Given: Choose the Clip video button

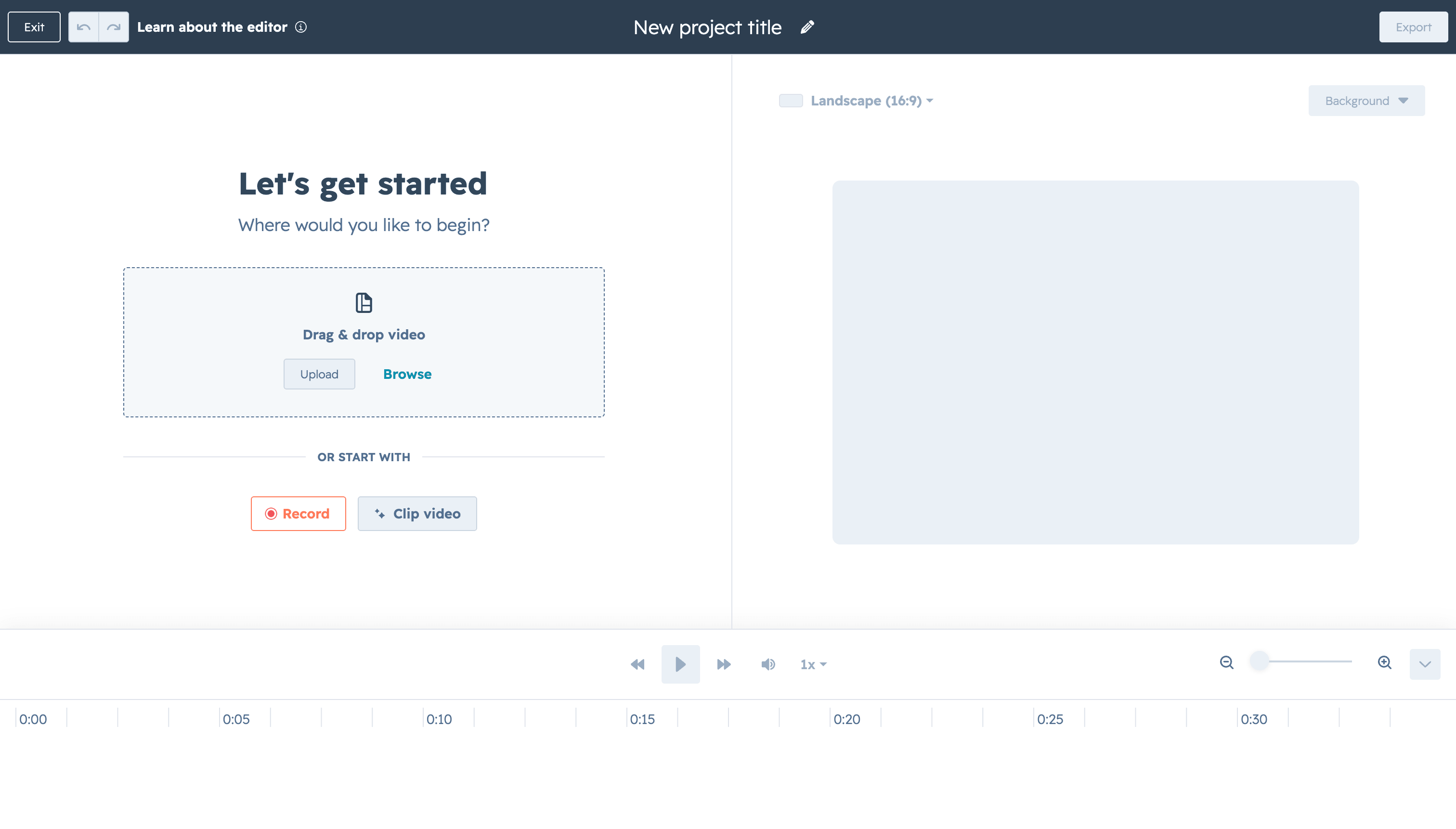Looking at the screenshot, I should [417, 514].
